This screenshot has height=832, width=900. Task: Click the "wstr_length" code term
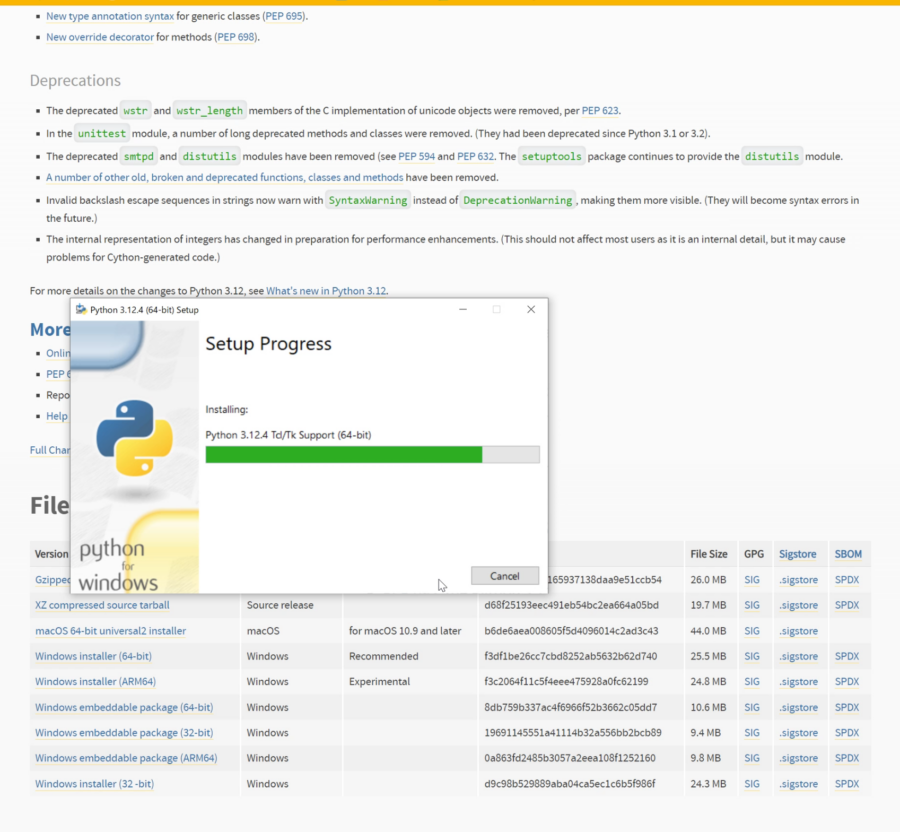210,110
